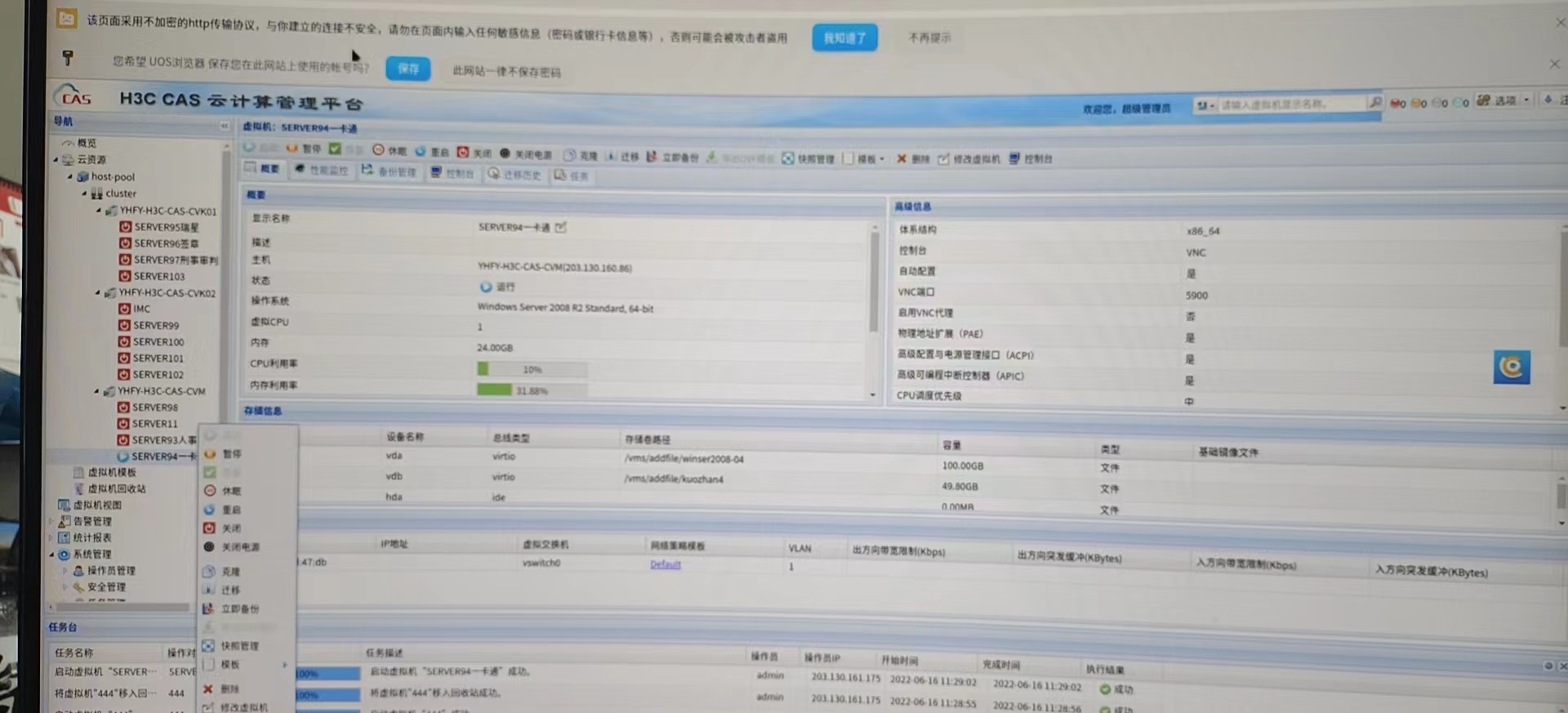Collapse the cloud resources (云资源) tree node
The image size is (1568, 713).
56,160
